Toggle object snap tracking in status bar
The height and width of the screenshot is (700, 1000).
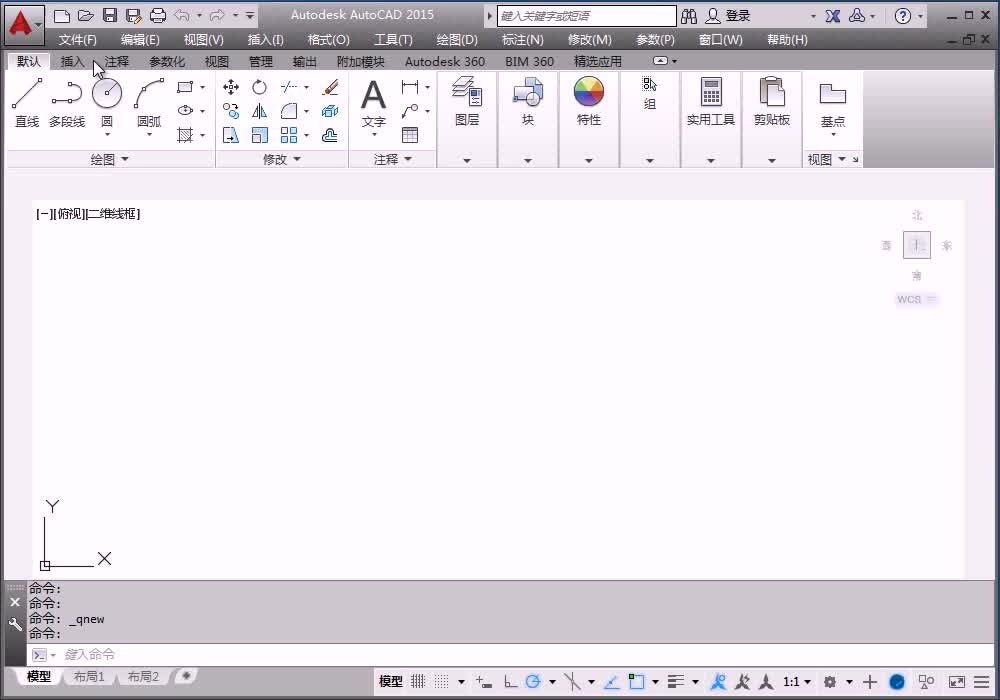612,682
